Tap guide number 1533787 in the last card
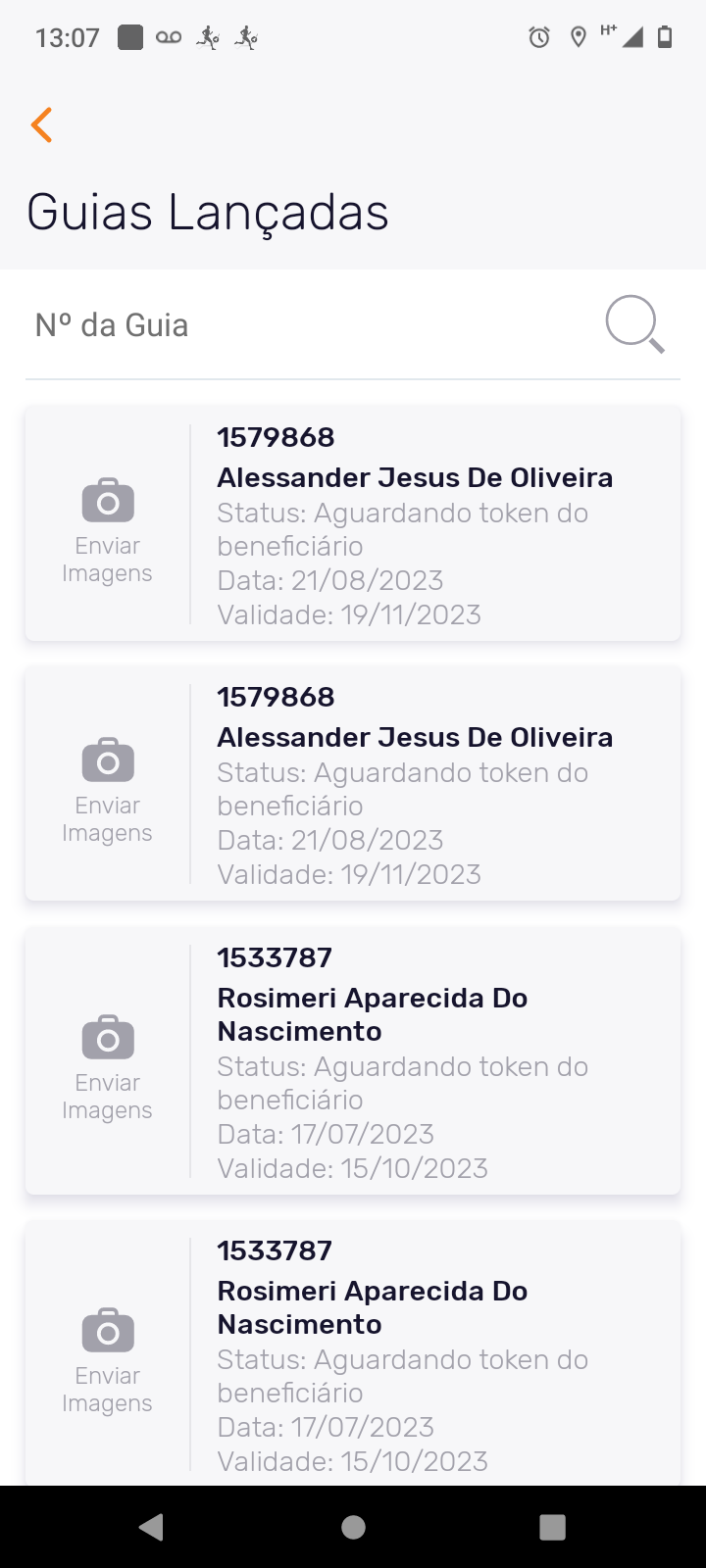This screenshot has height=1568, width=706. pyautogui.click(x=275, y=1250)
